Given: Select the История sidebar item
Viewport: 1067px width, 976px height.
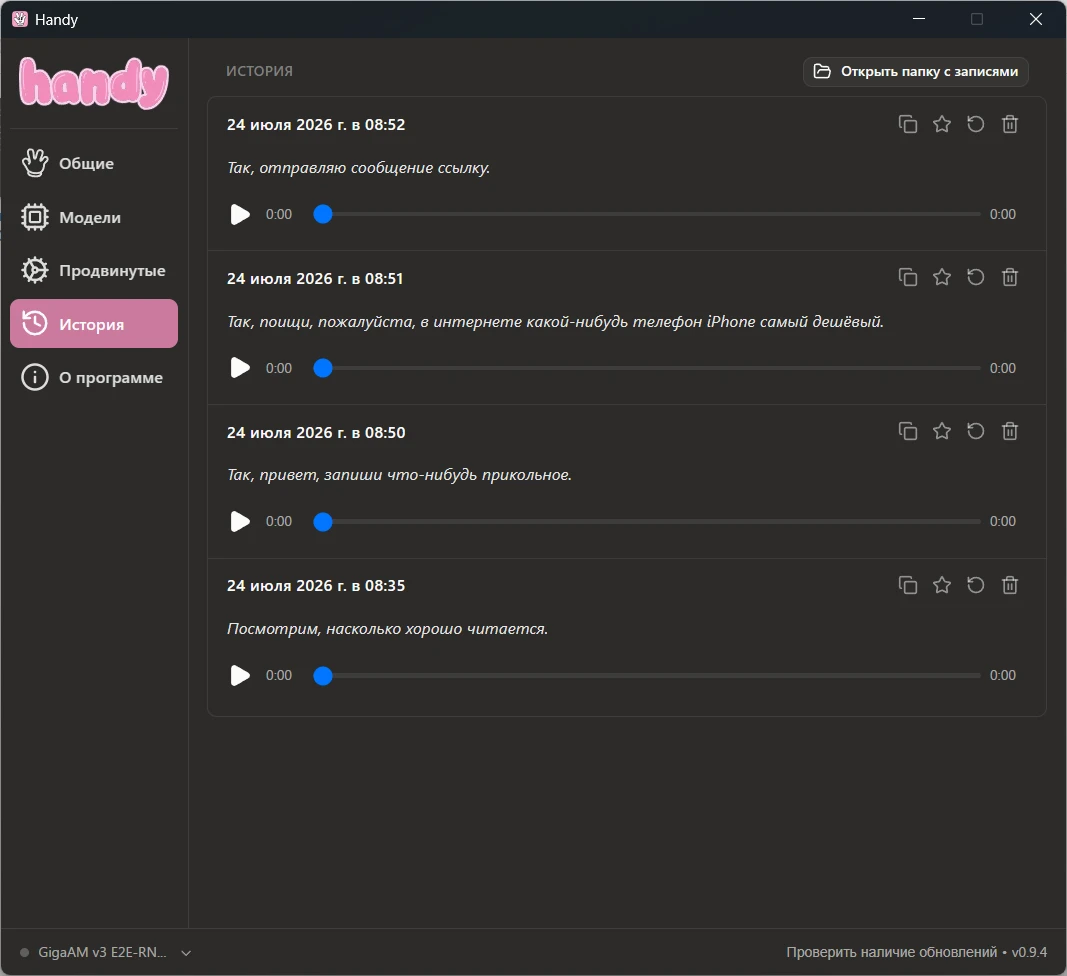Looking at the screenshot, I should (x=94, y=324).
